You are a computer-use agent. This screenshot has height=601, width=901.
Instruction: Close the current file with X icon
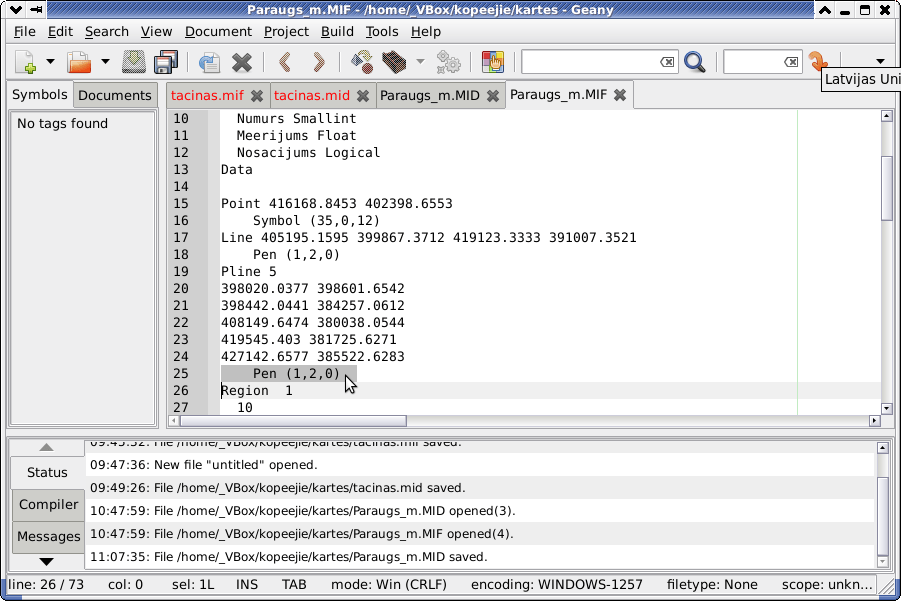pos(242,61)
